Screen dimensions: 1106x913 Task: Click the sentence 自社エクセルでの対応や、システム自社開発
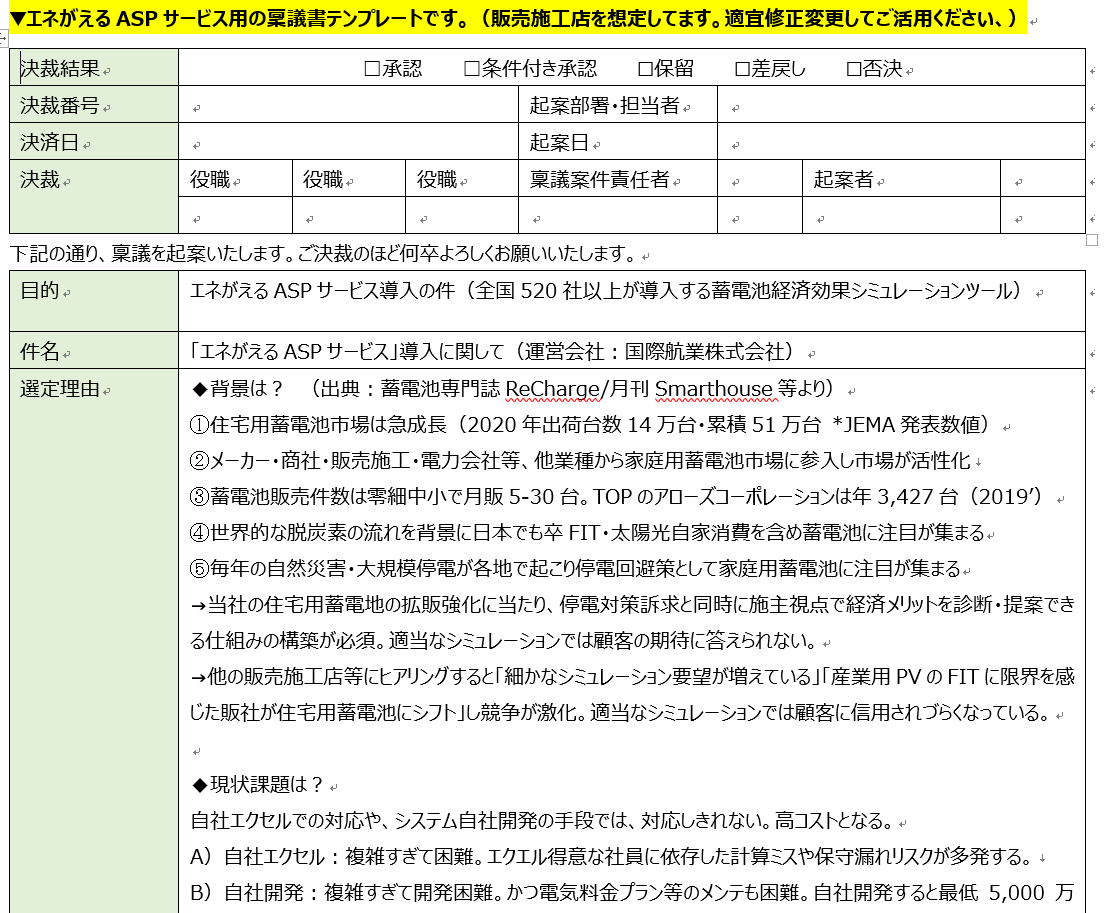pos(542,820)
